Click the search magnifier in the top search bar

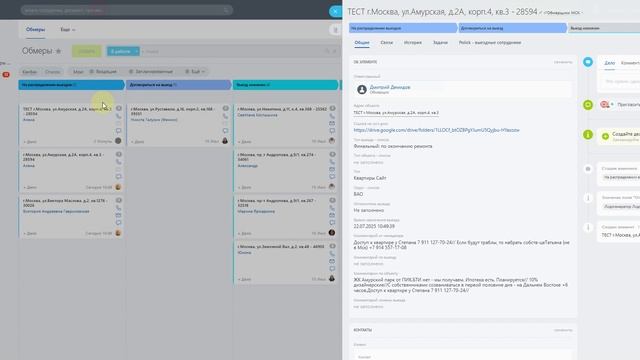226,10
